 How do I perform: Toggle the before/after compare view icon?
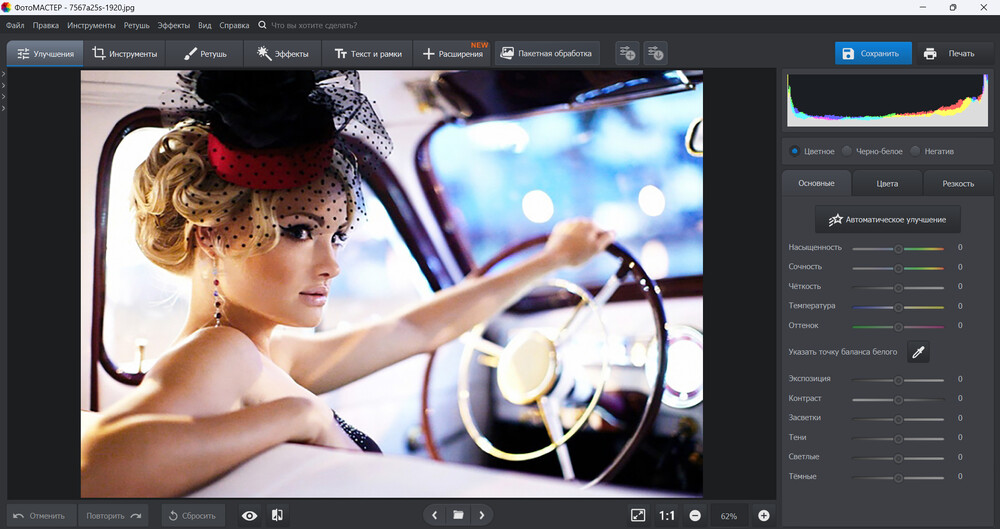point(277,516)
